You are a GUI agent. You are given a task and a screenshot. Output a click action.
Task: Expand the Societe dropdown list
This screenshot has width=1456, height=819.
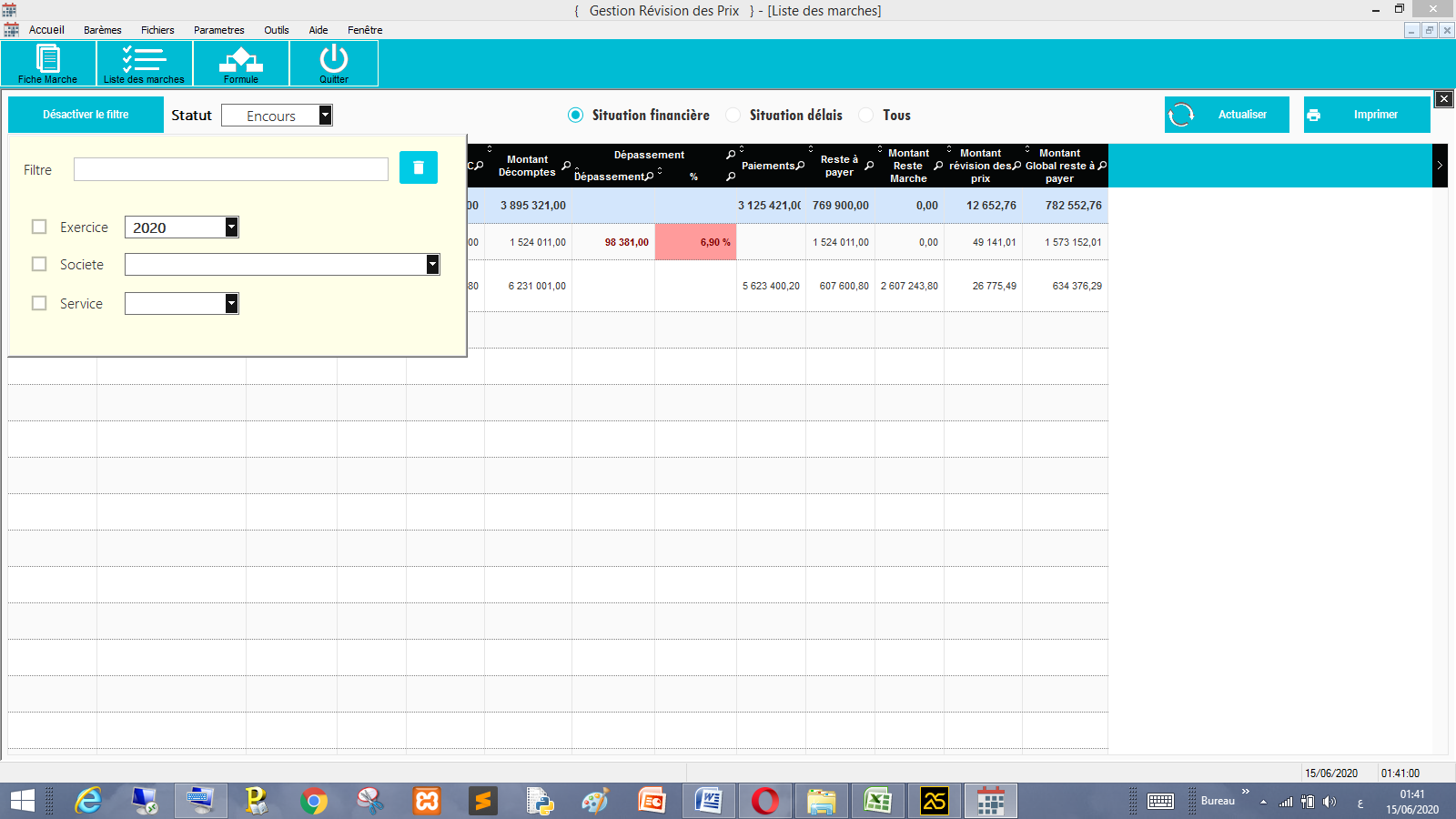click(x=432, y=264)
